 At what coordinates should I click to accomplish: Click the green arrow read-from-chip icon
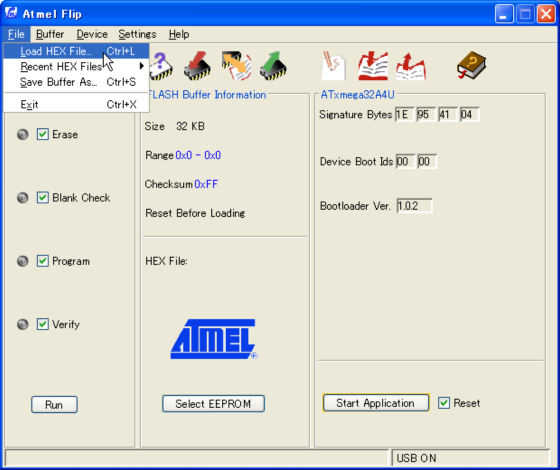273,66
